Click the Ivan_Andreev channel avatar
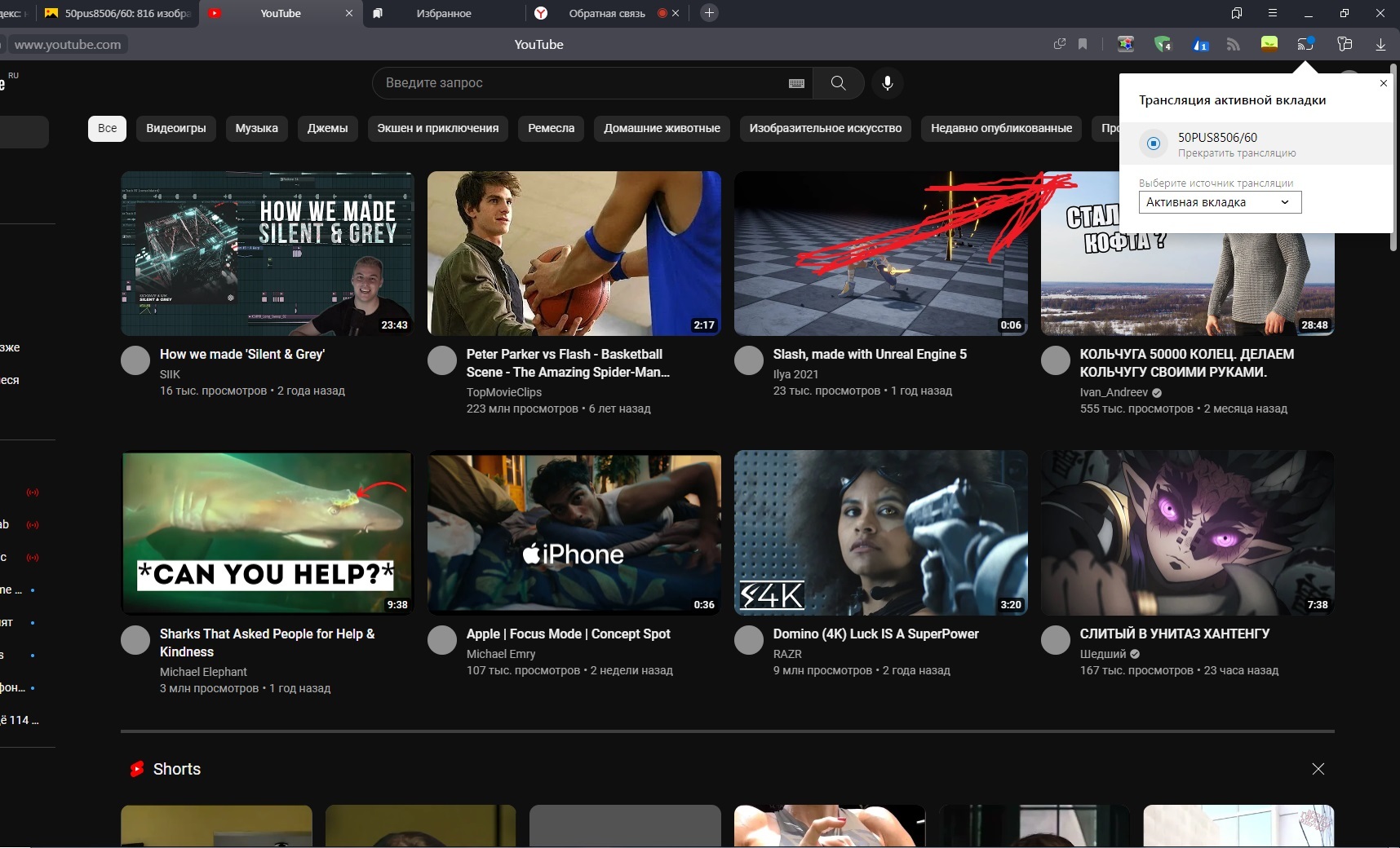This screenshot has height=848, width=1400. click(x=1056, y=360)
